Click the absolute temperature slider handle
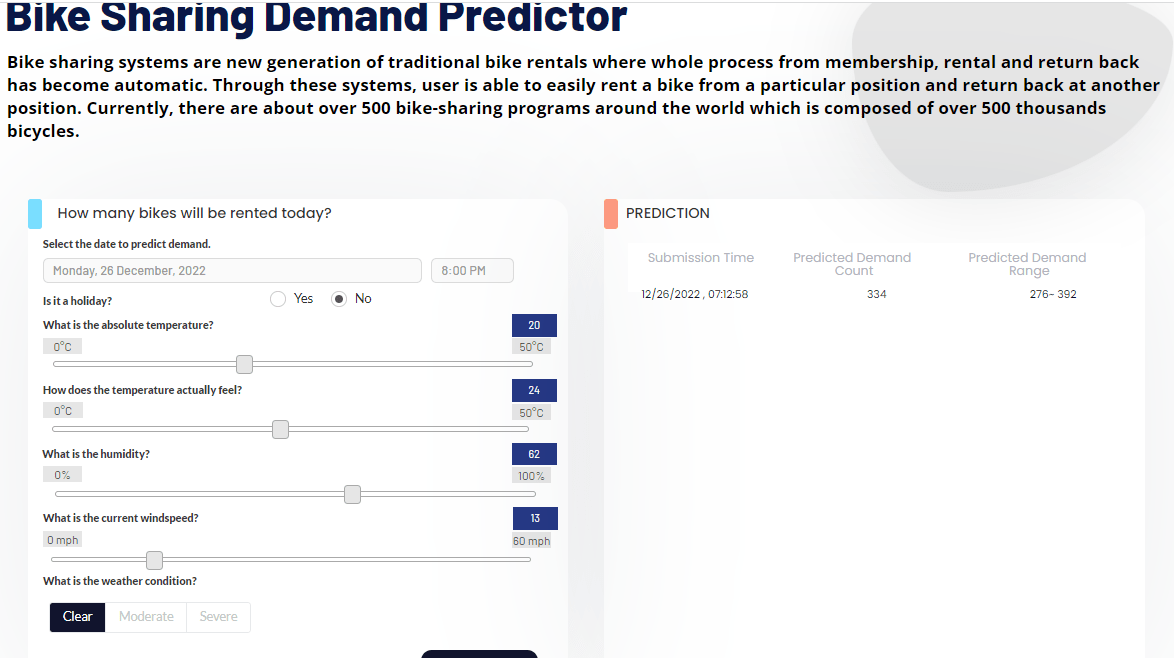Screen dimensions: 1174x658 pyautogui.click(x=244, y=364)
